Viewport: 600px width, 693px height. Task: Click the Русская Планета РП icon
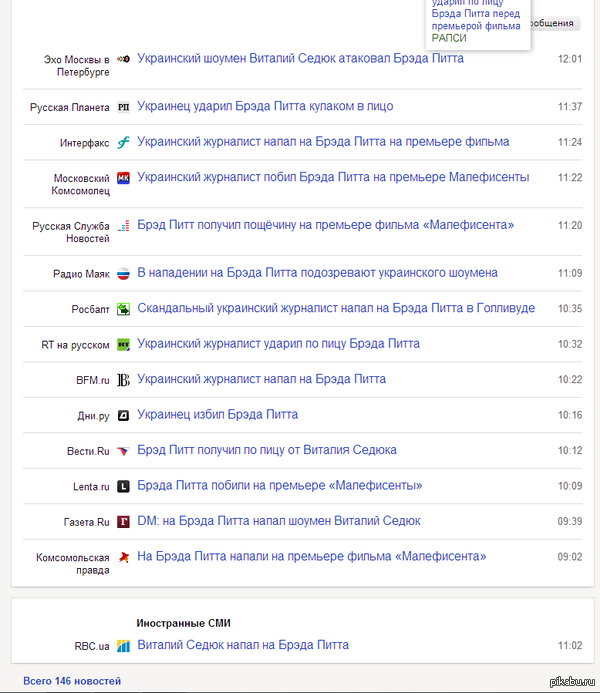pyautogui.click(x=124, y=106)
